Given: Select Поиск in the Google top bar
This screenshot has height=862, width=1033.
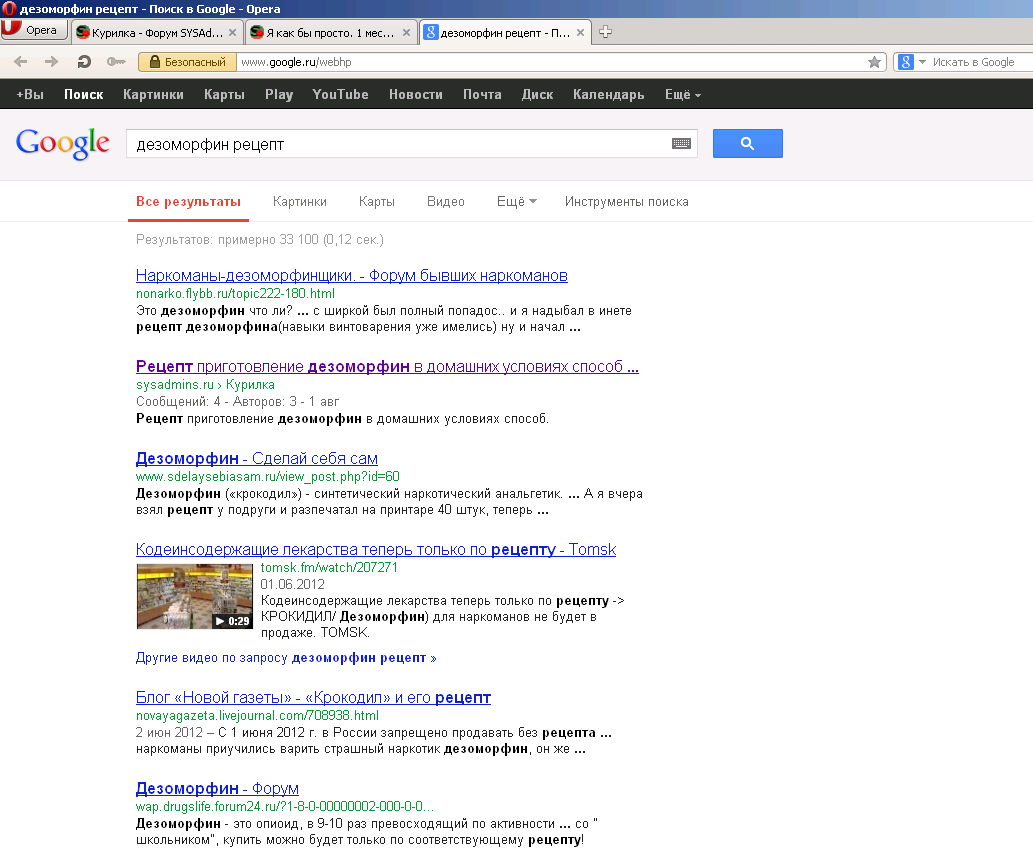Looking at the screenshot, I should 84,94.
